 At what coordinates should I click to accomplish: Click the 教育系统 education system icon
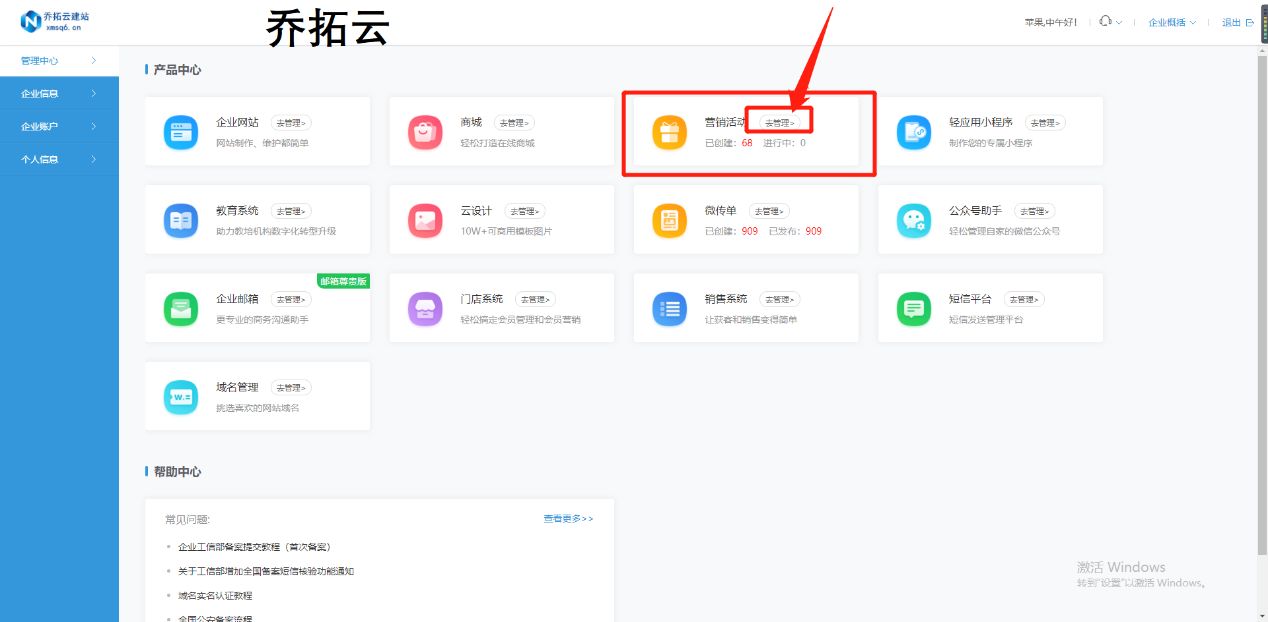click(x=181, y=219)
